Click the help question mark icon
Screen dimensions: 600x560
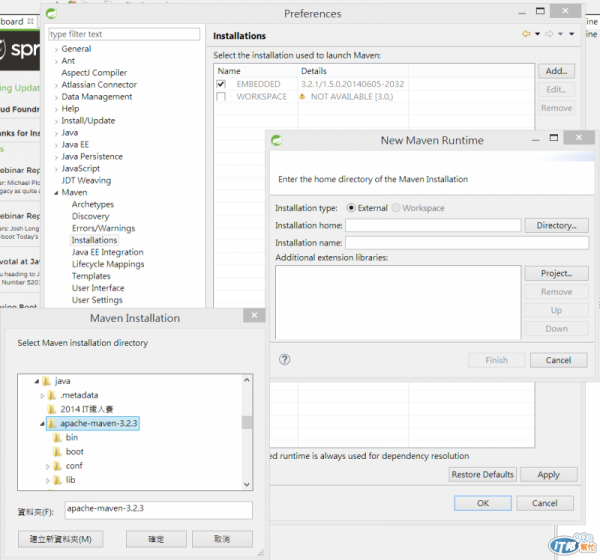click(285, 359)
